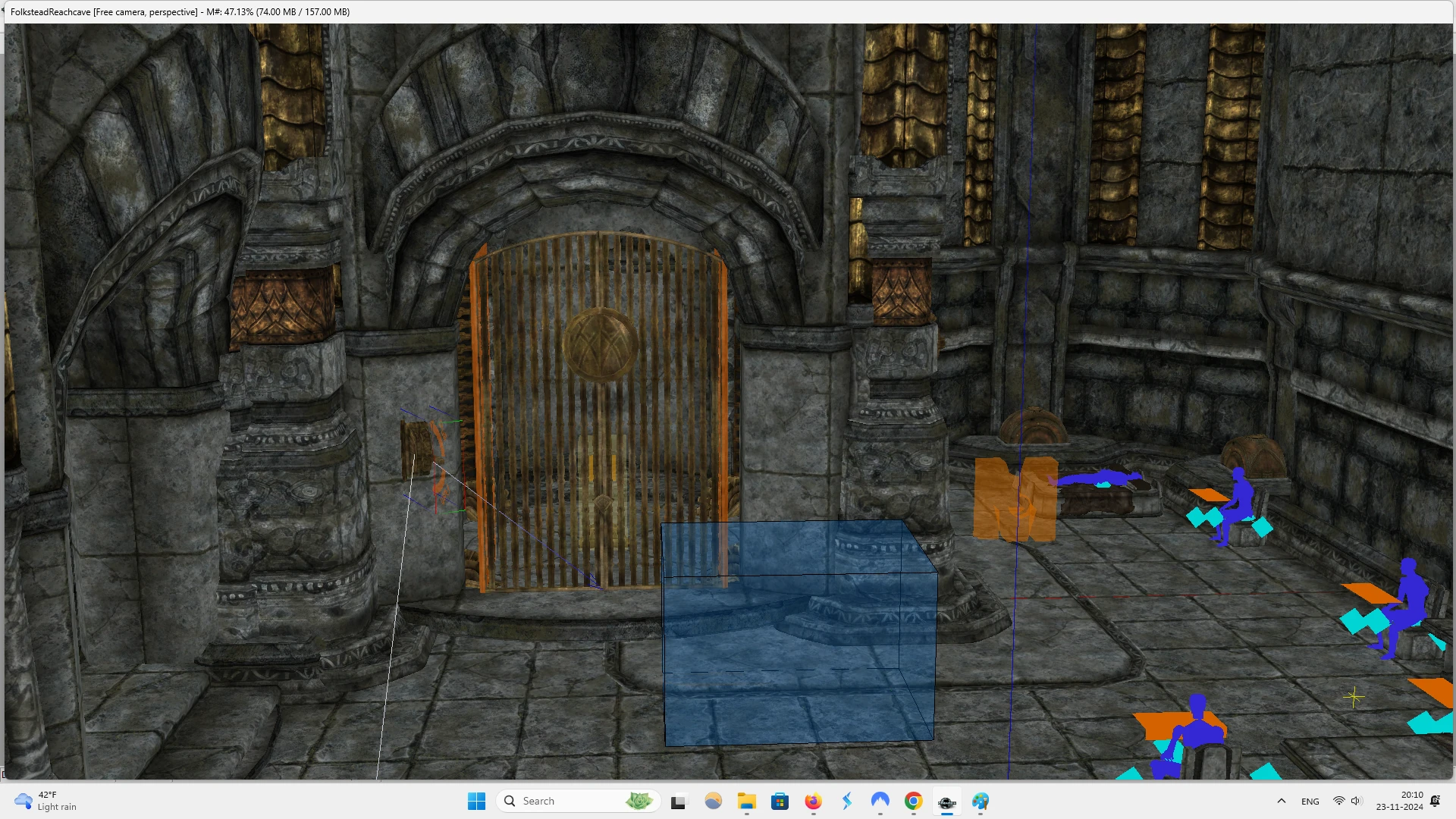Image resolution: width=1456 pixels, height=819 pixels.
Task: Open the sunset landscape taskbar icon
Action: tap(713, 801)
